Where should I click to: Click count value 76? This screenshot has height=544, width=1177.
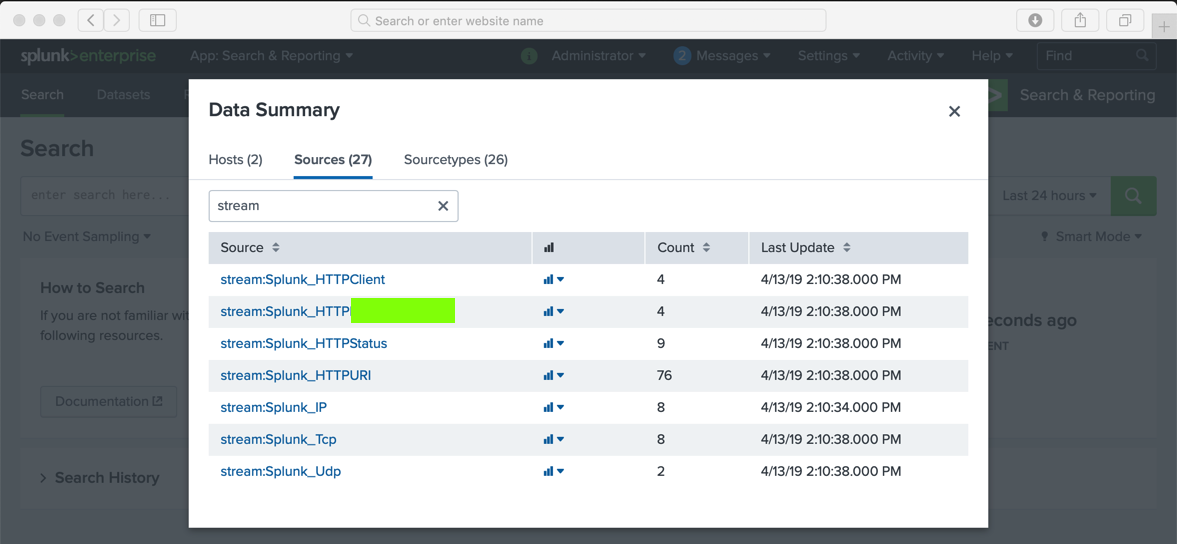[664, 375]
